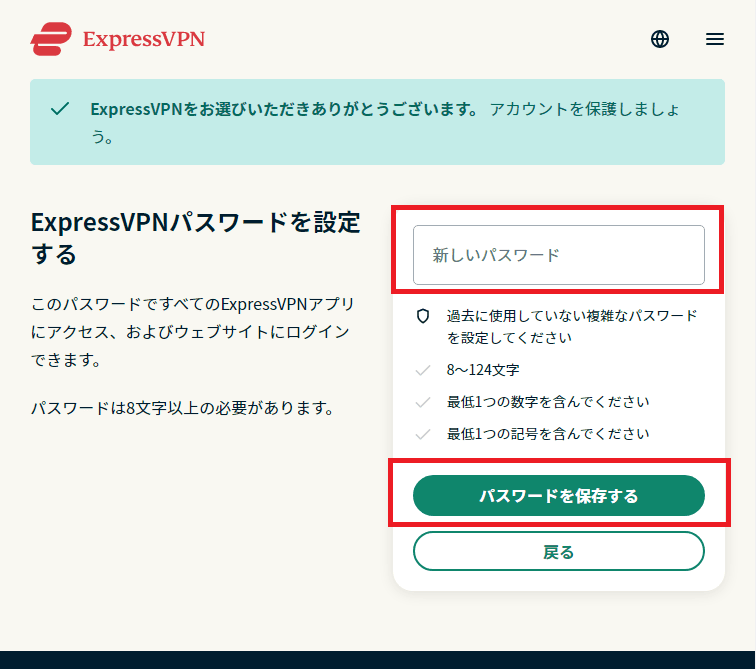Image resolution: width=756 pixels, height=669 pixels.
Task: Click the 戻る button
Action: (558, 551)
